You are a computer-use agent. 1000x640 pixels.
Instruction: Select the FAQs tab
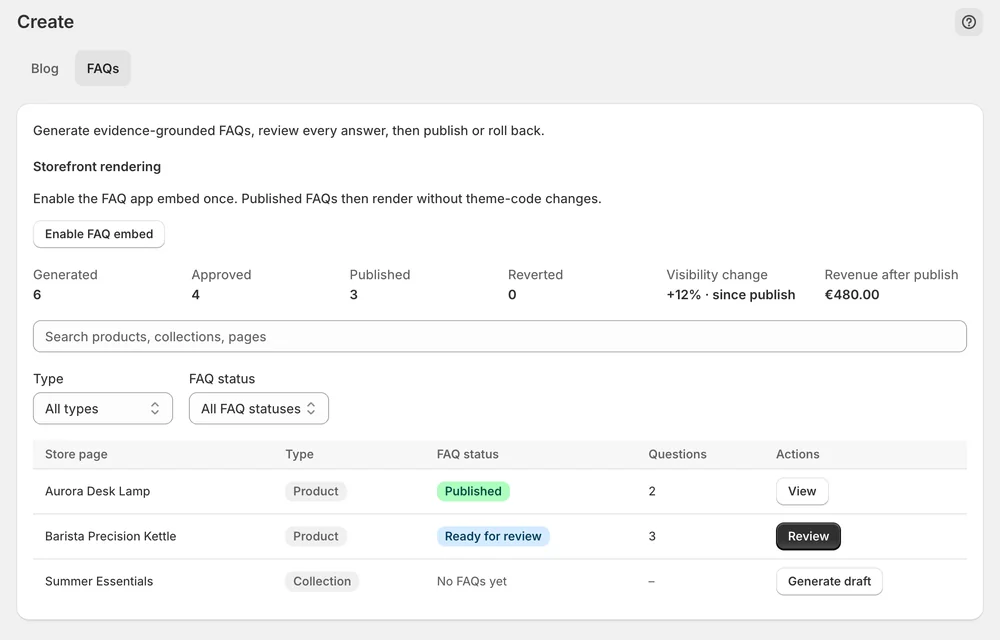(x=103, y=68)
